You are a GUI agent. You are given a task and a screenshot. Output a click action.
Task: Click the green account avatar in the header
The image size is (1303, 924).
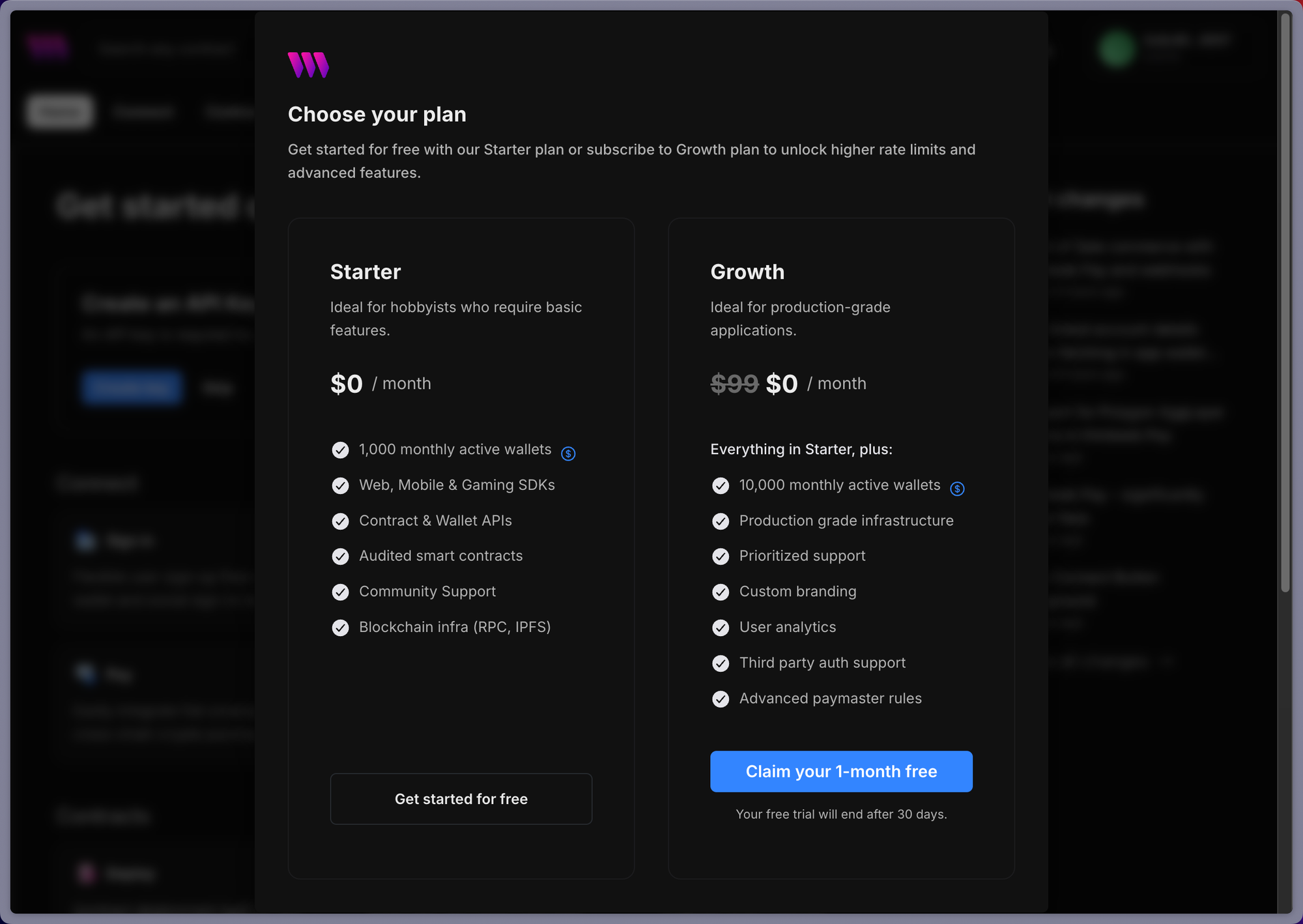(1117, 49)
